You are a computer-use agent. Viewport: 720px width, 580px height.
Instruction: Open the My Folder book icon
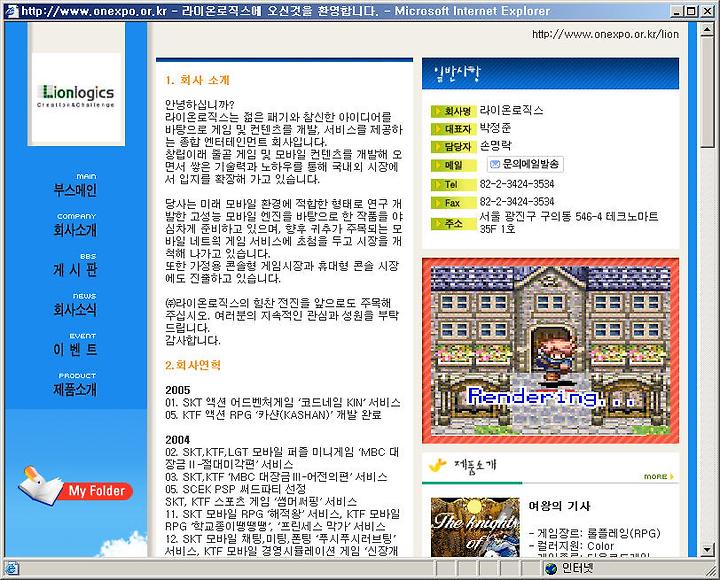[x=40, y=487]
